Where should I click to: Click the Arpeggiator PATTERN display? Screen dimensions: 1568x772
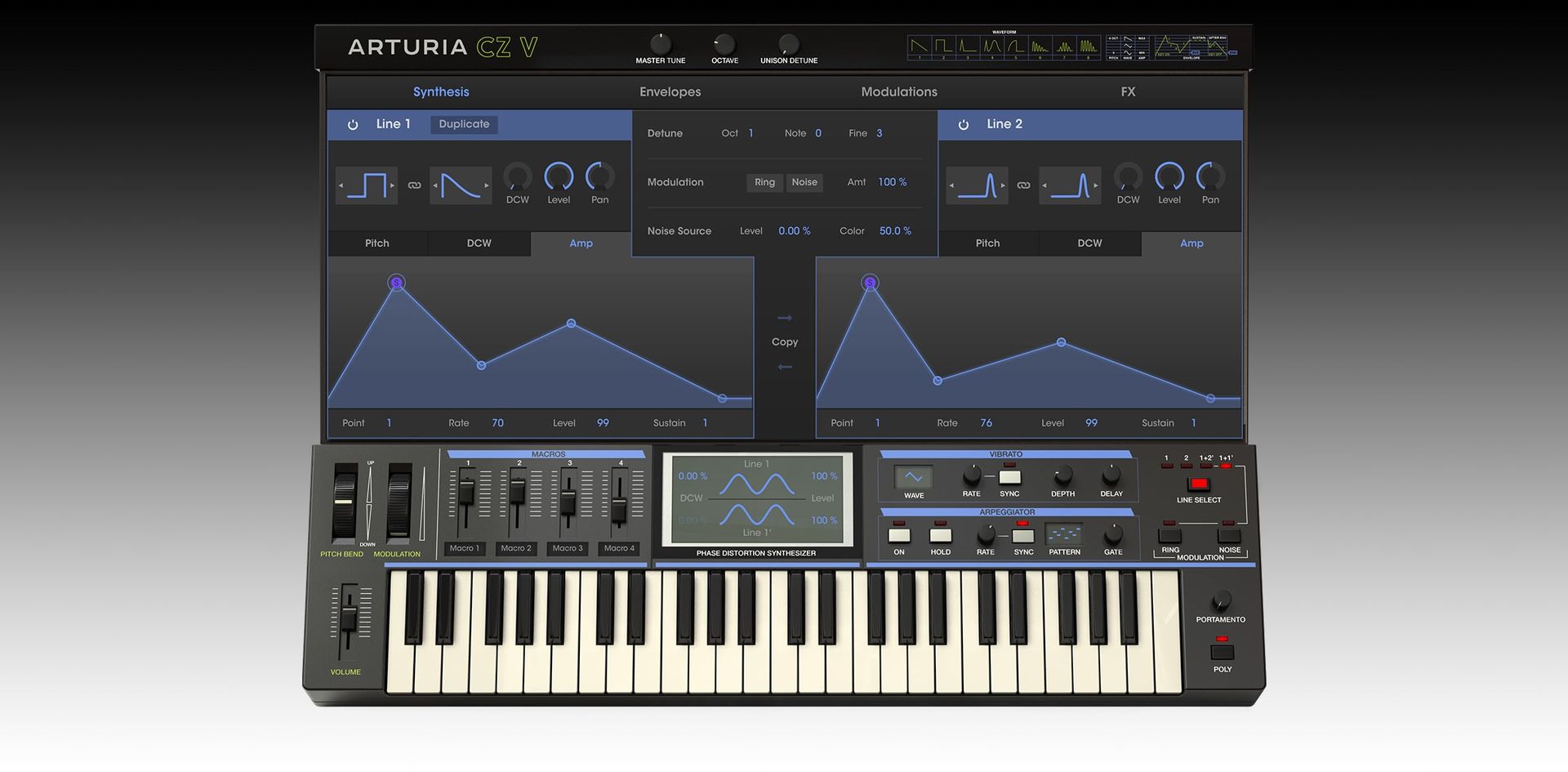pyautogui.click(x=1064, y=534)
